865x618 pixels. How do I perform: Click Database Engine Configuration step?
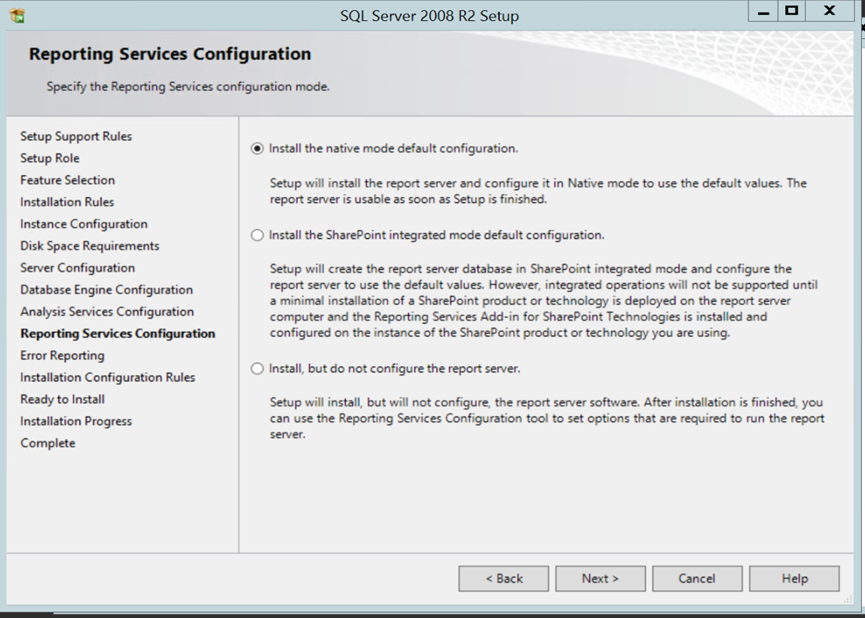(106, 290)
